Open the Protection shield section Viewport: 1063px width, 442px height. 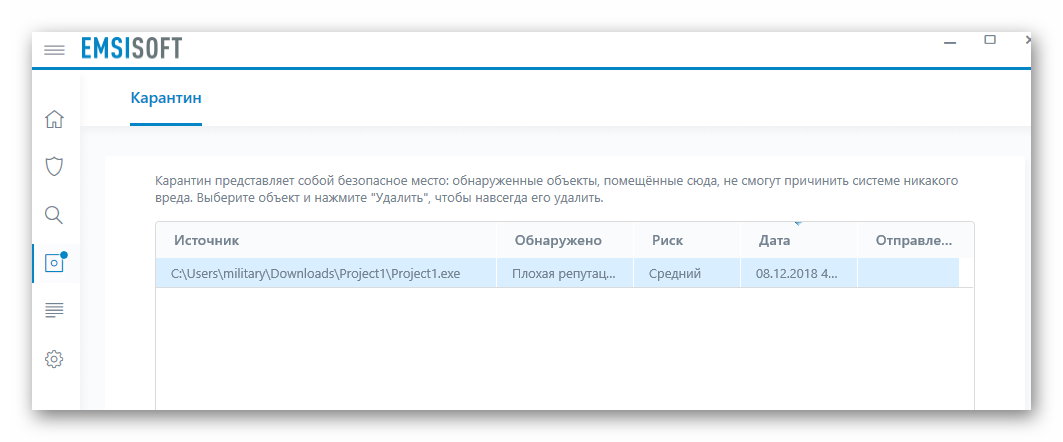pos(54,167)
